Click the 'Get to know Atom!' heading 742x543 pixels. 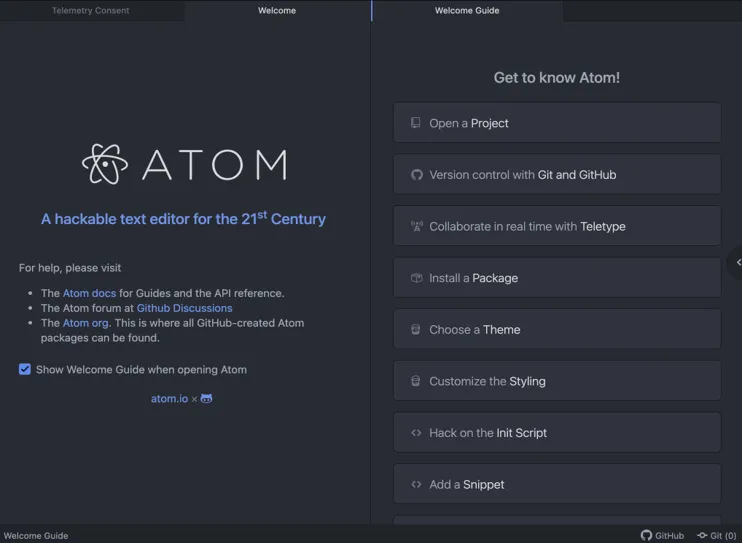pyautogui.click(x=557, y=78)
